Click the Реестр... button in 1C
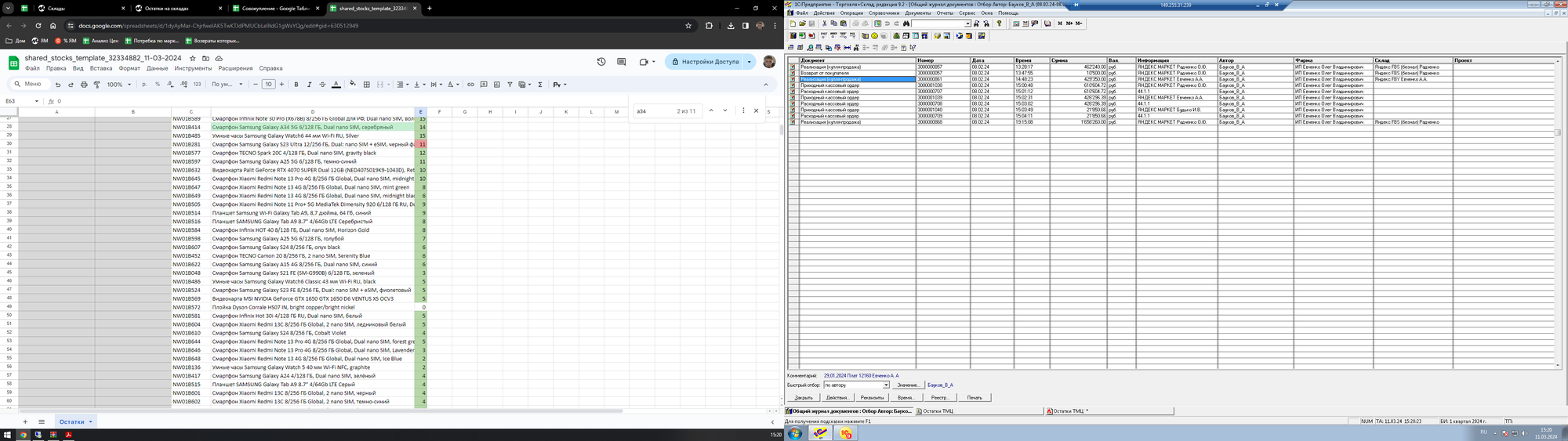Image resolution: width=1568 pixels, height=441 pixels. (x=940, y=398)
